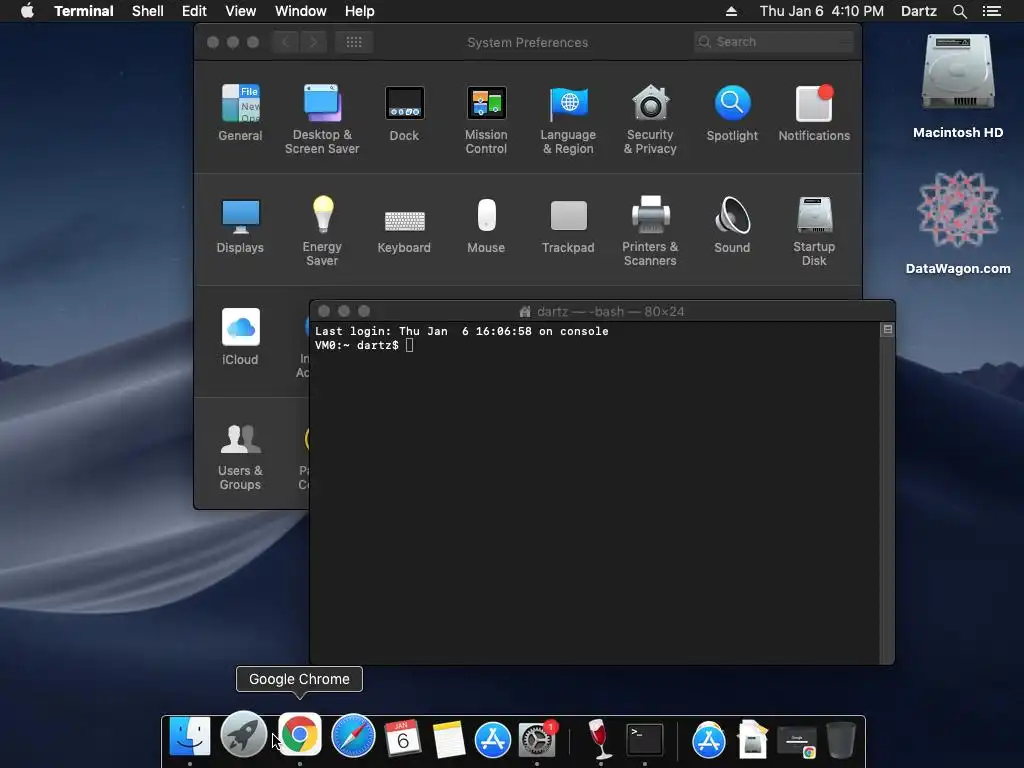Image resolution: width=1024 pixels, height=768 pixels.
Task: Open Mouse preferences pane
Action: [486, 225]
